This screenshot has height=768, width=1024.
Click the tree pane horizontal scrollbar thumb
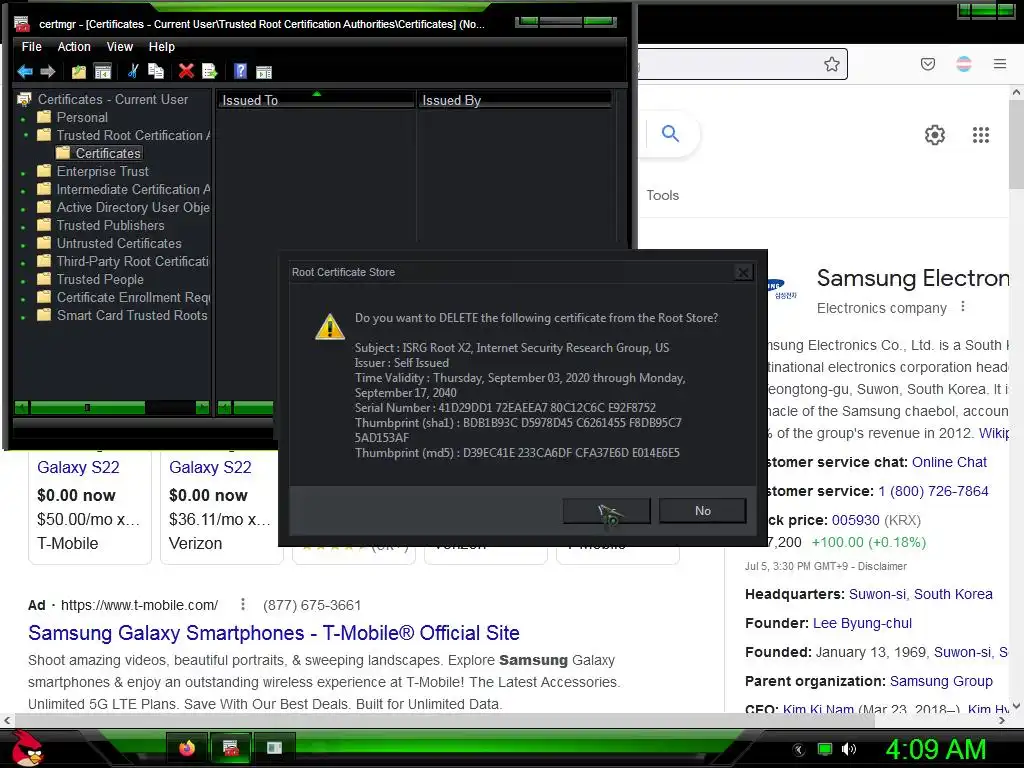(88, 408)
